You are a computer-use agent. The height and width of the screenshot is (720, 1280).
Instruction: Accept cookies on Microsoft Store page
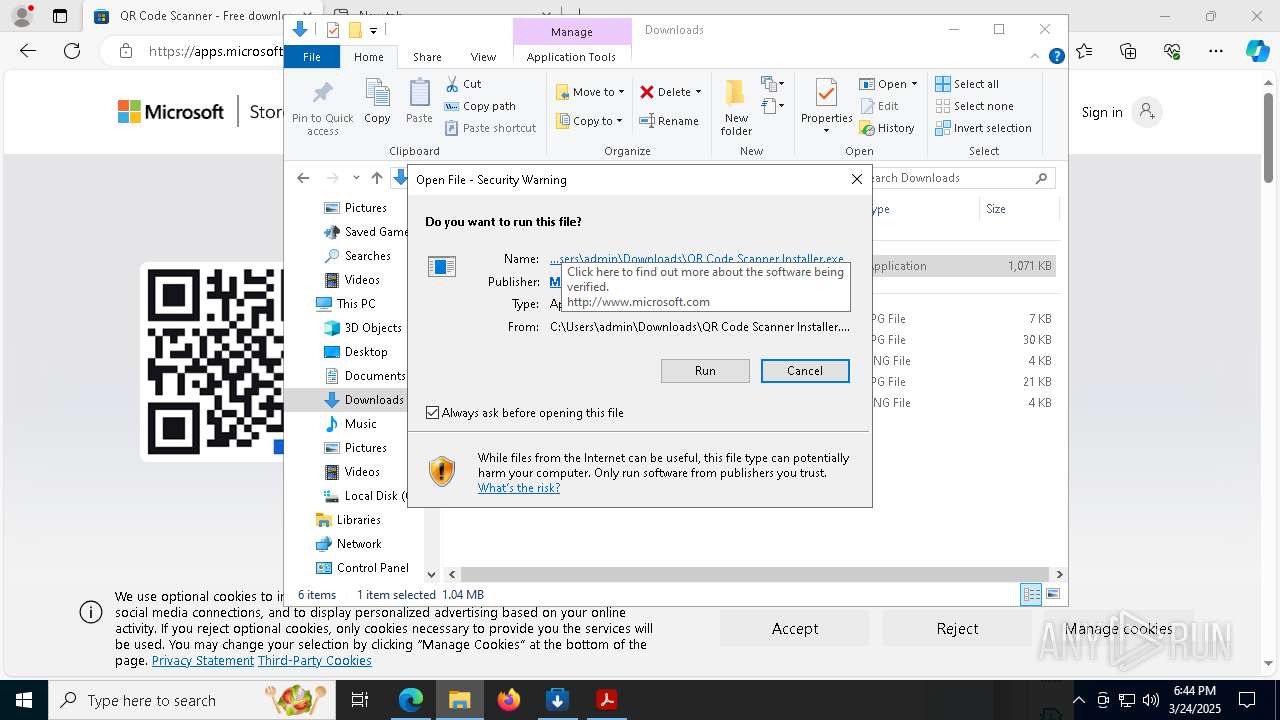point(795,629)
